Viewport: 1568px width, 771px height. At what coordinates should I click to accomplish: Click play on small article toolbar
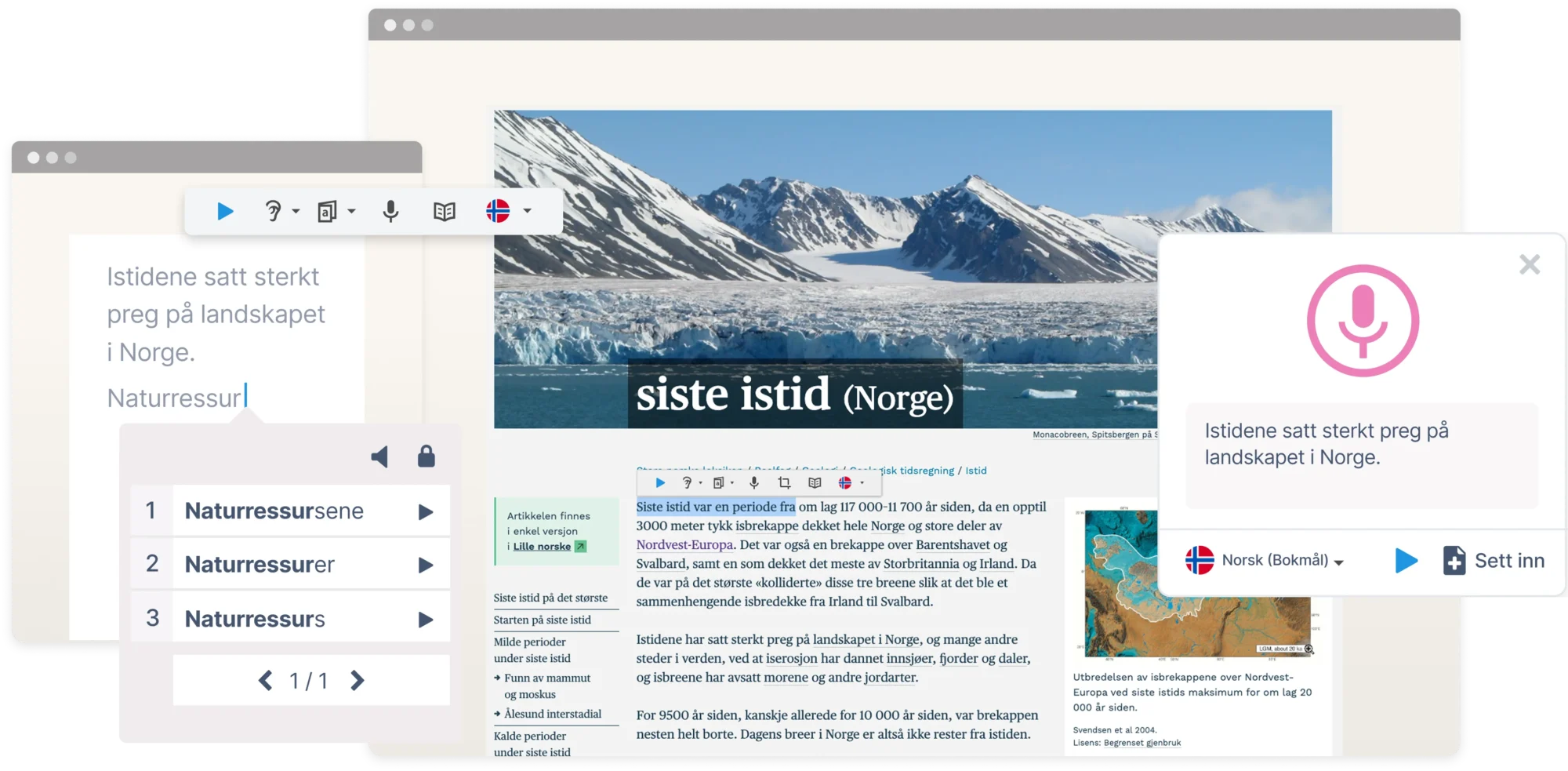[660, 482]
